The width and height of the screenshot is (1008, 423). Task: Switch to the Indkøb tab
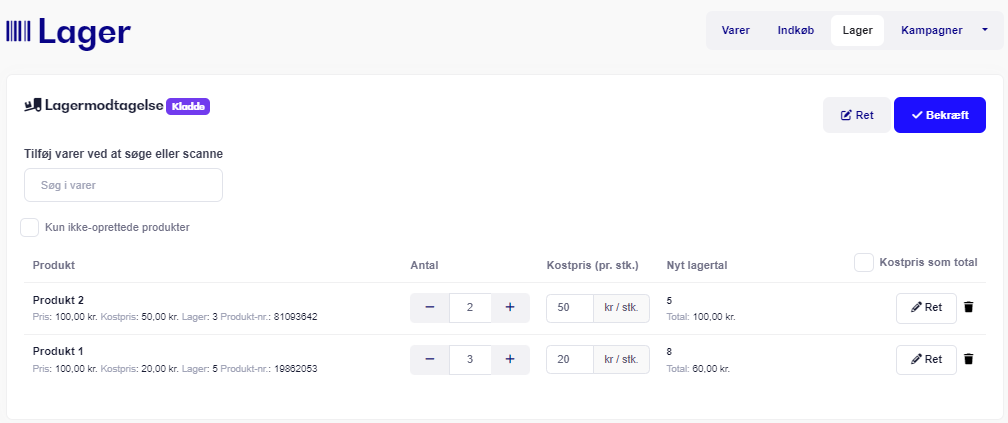click(796, 30)
